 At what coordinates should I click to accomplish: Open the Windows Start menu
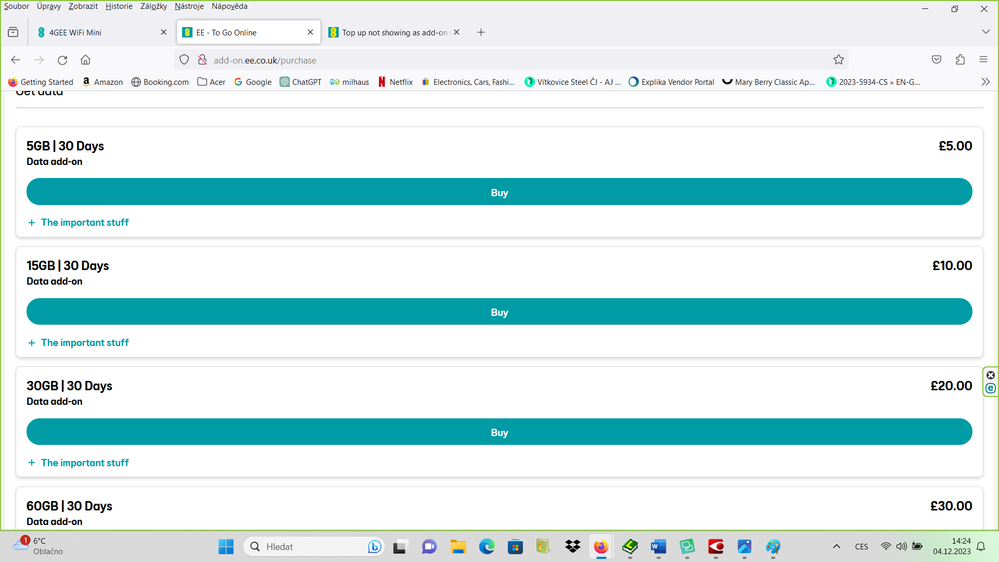coord(226,546)
